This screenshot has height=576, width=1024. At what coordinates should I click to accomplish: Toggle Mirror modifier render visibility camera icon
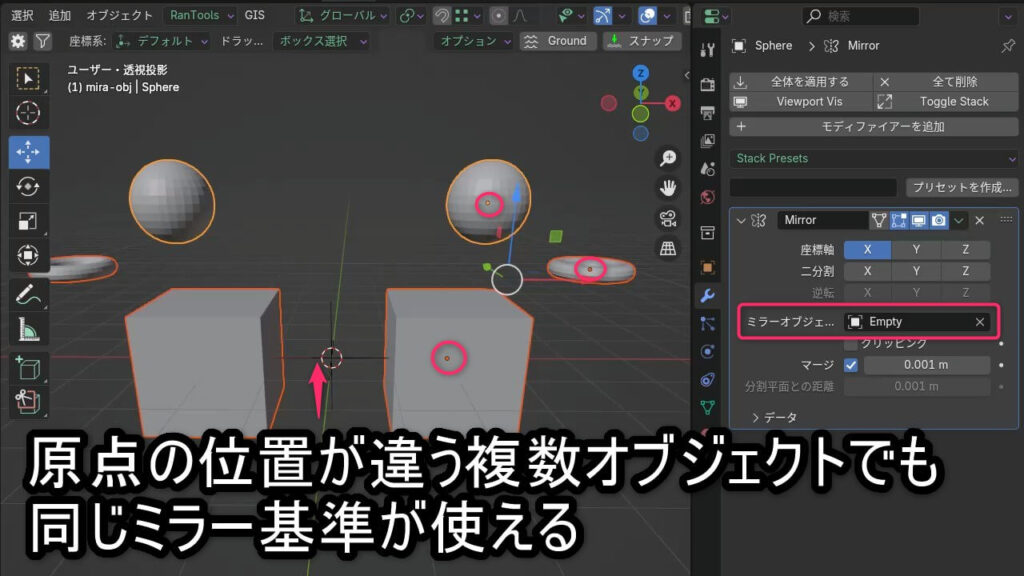click(938, 220)
